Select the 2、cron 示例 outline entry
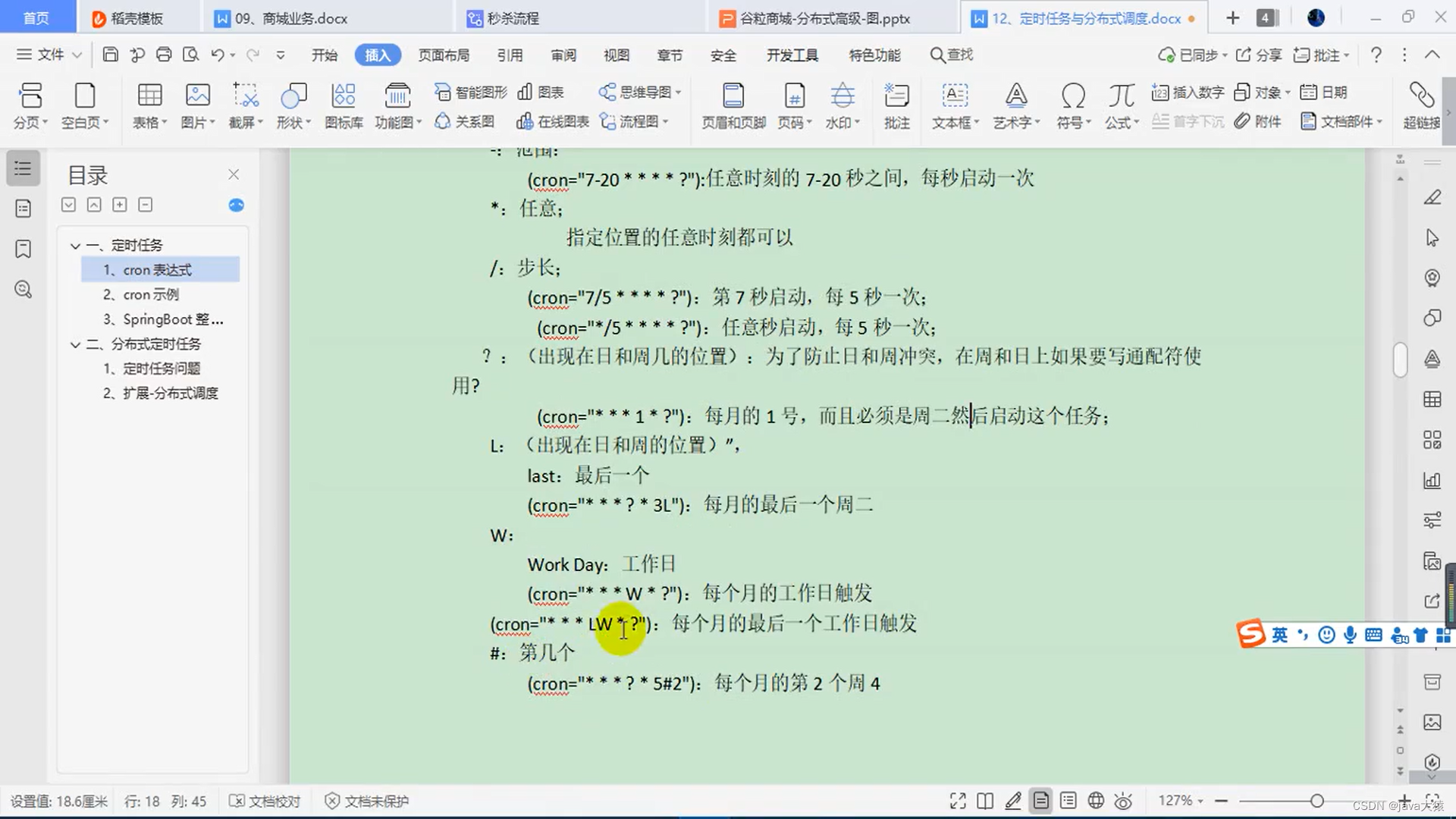Viewport: 1456px width, 819px height. click(x=141, y=295)
